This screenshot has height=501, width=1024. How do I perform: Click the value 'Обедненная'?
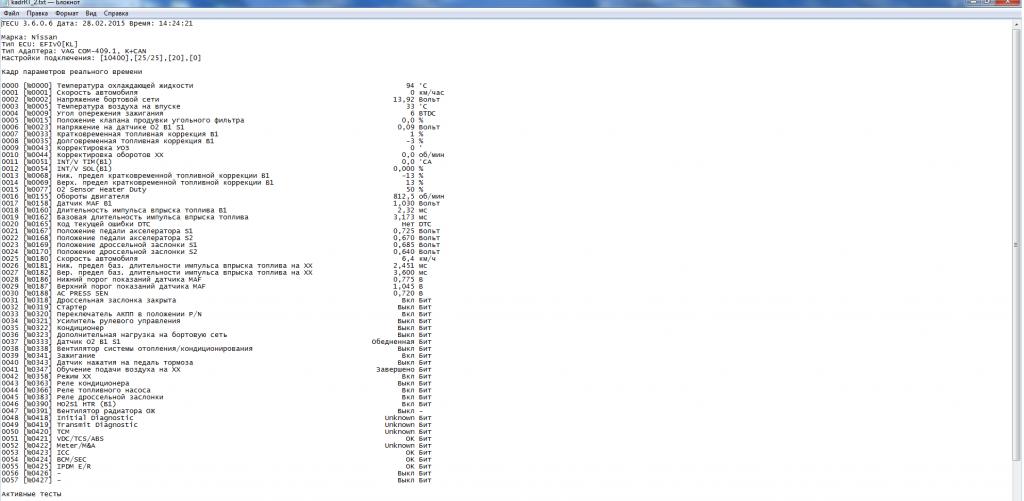coord(392,342)
